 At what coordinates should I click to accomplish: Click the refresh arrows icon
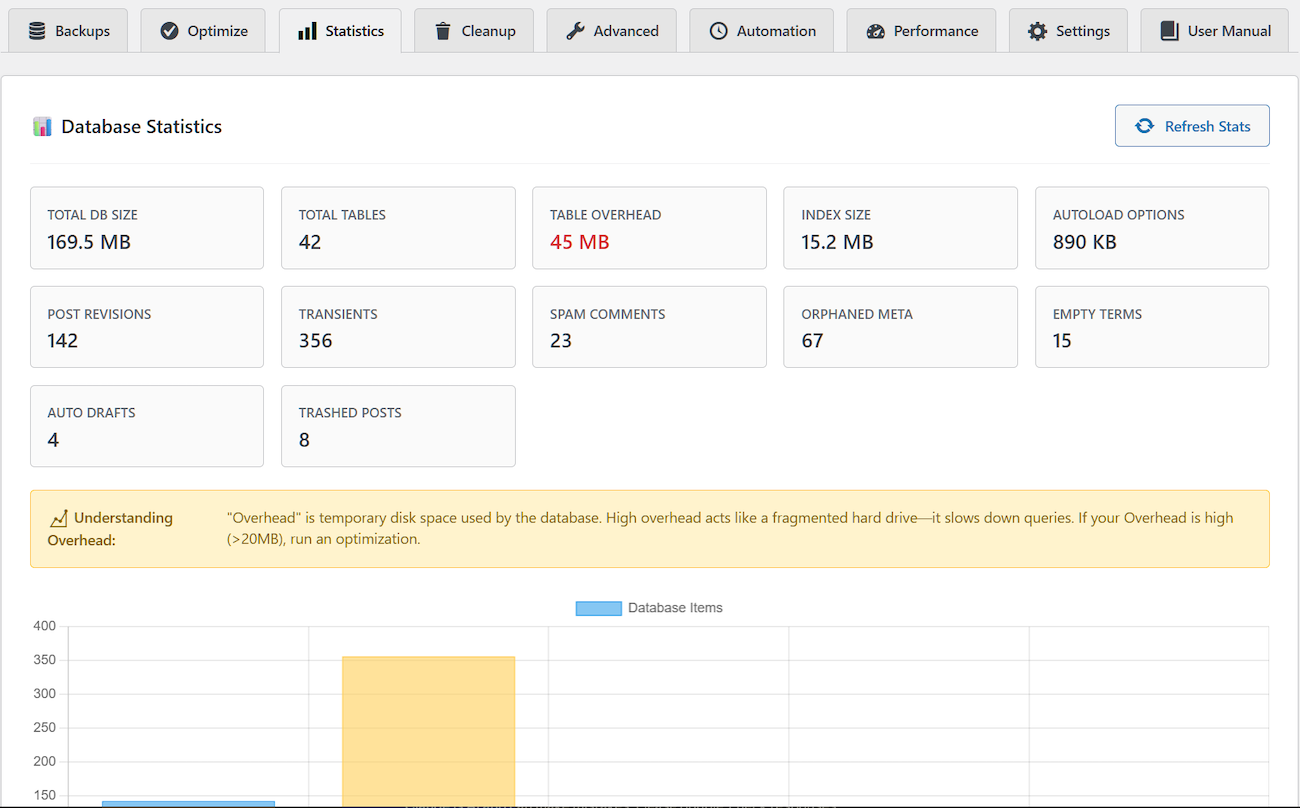(1144, 126)
